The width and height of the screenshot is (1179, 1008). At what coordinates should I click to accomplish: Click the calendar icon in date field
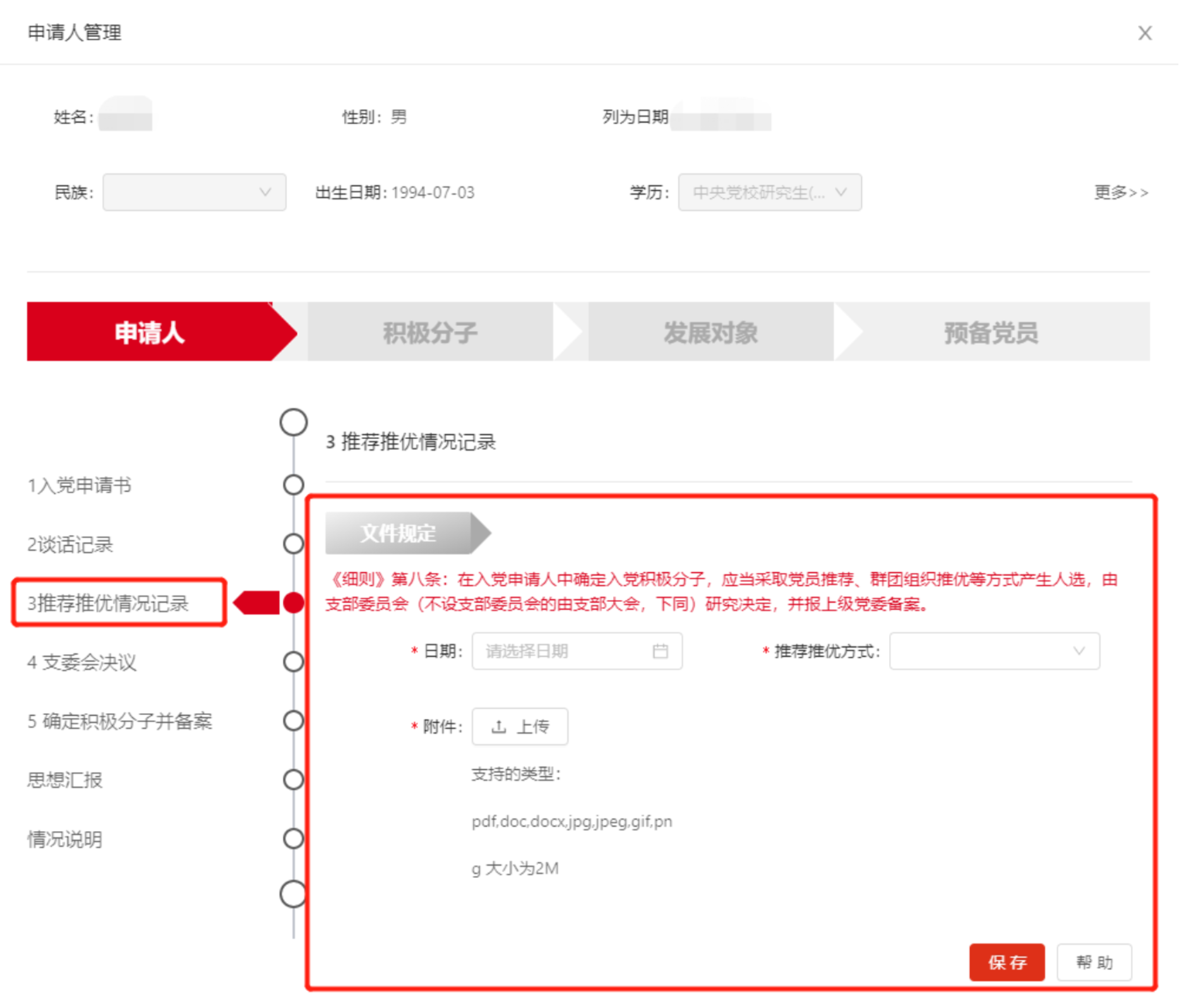click(x=660, y=651)
